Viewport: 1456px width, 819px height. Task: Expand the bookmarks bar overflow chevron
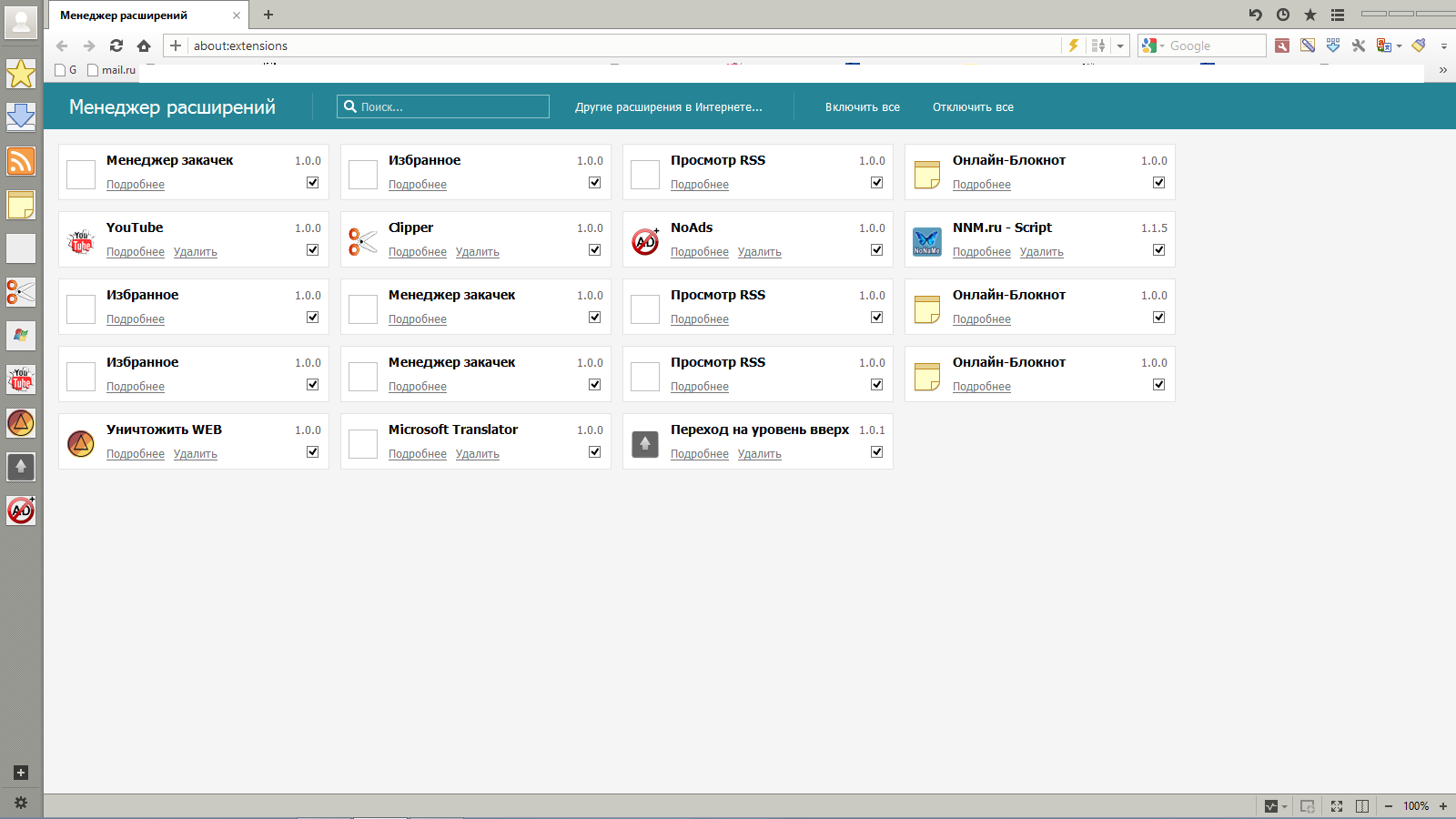click(x=1442, y=70)
